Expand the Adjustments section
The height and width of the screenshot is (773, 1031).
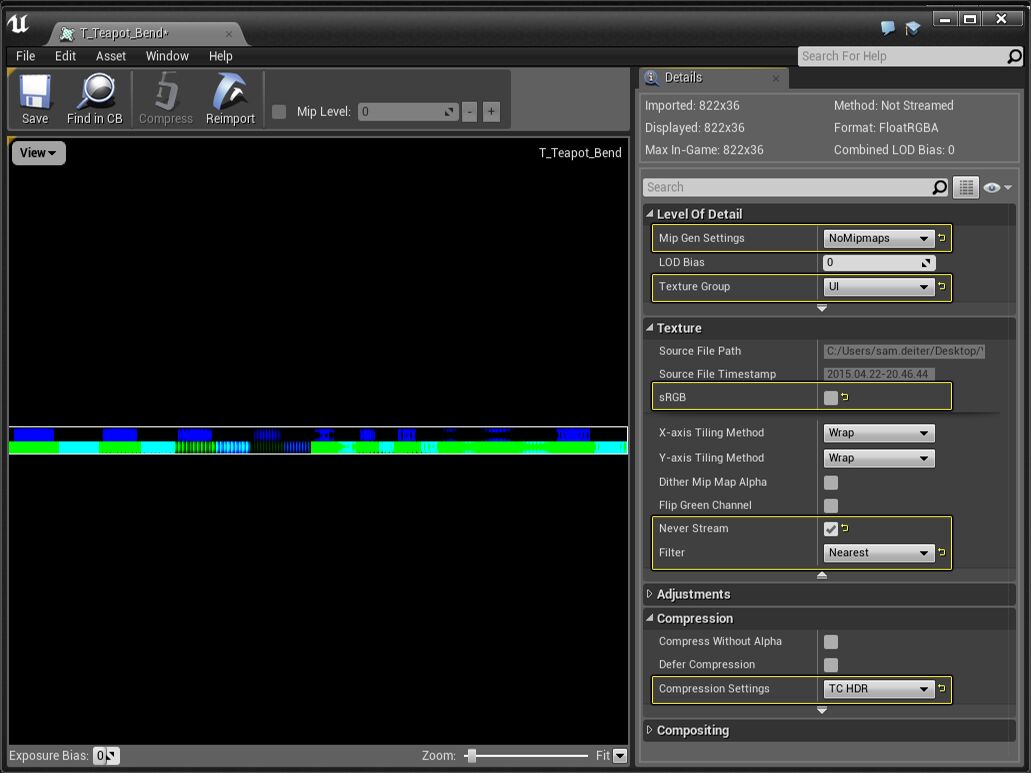click(692, 594)
